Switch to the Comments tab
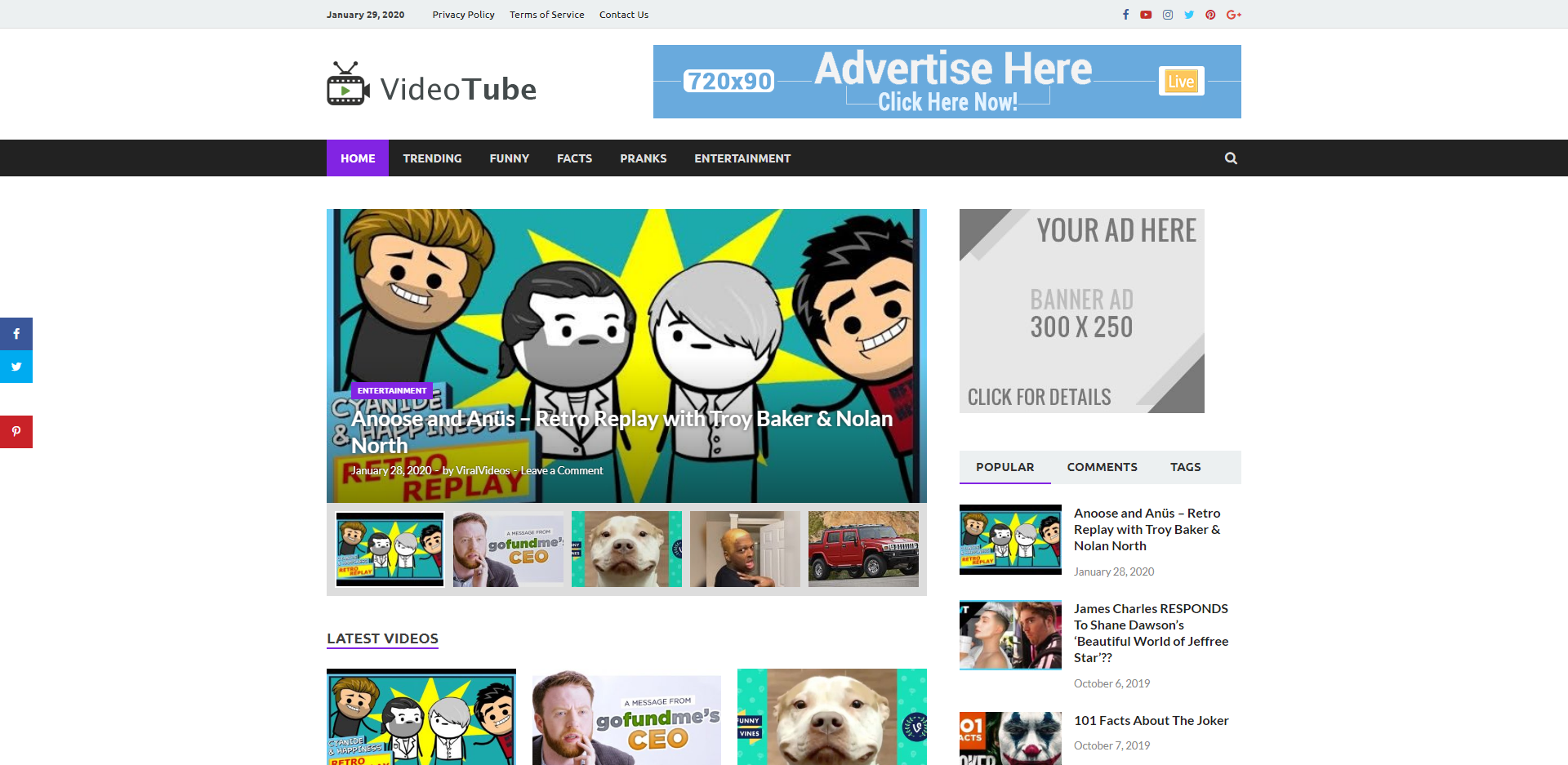Viewport: 1568px width, 765px height. (x=1102, y=467)
